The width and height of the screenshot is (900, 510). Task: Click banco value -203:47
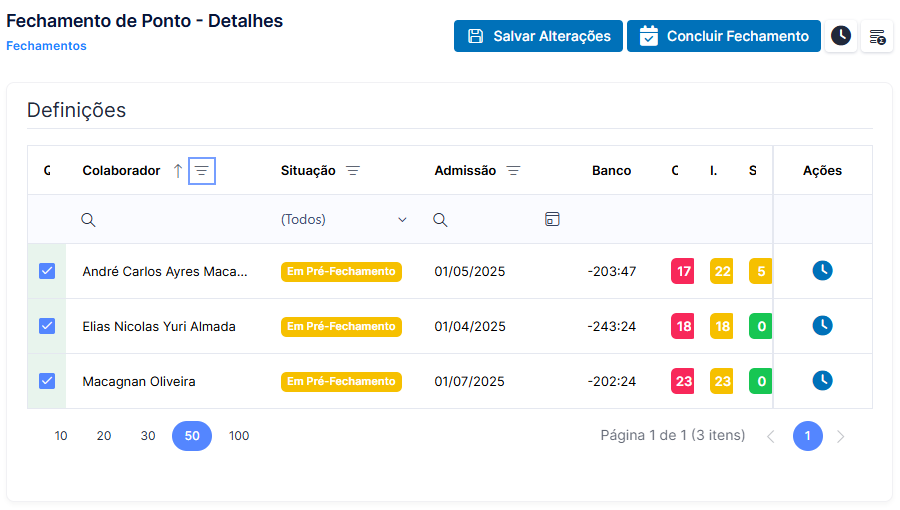click(x=612, y=271)
